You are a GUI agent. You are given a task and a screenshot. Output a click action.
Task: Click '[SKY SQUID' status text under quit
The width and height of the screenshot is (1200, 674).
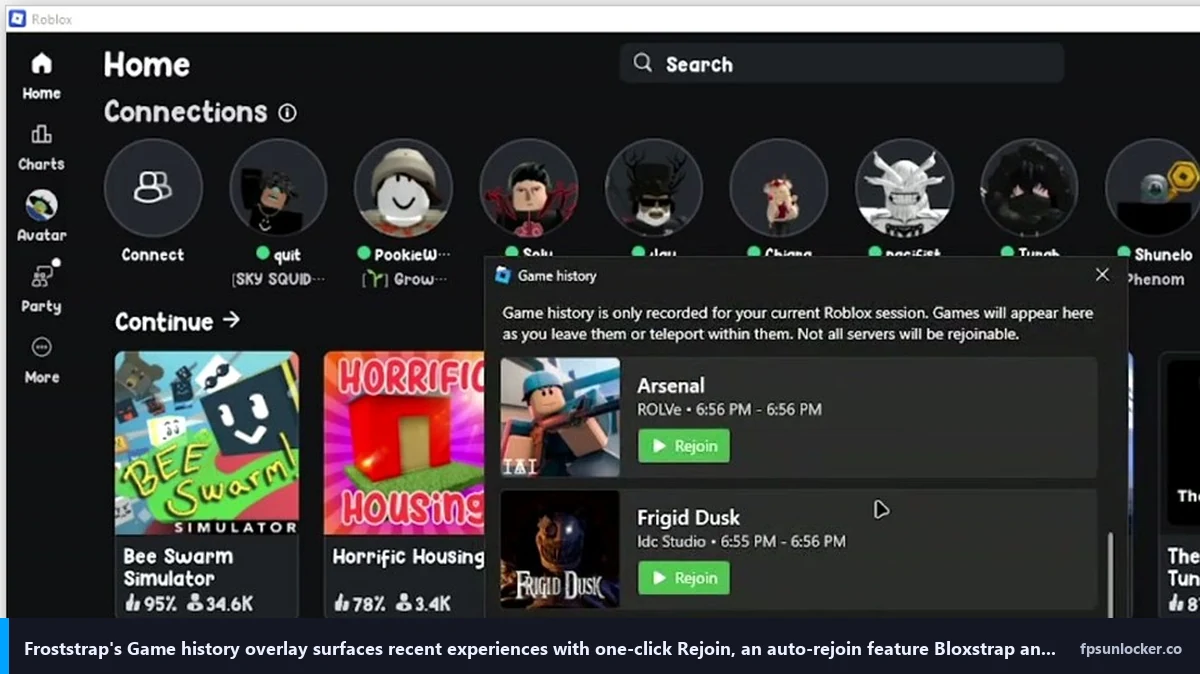pyautogui.click(x=278, y=279)
